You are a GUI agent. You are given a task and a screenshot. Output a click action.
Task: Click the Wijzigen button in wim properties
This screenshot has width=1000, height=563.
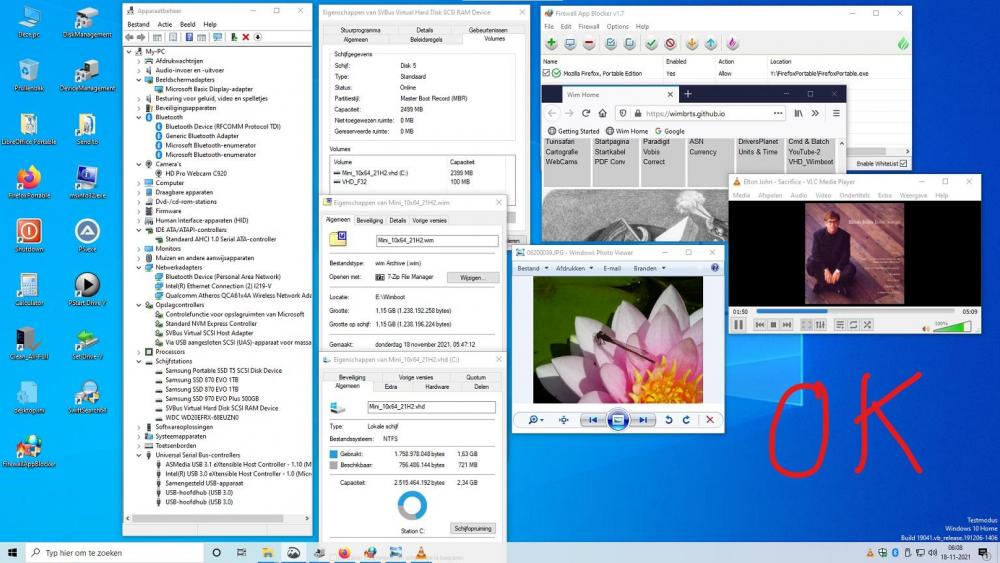tap(472, 277)
